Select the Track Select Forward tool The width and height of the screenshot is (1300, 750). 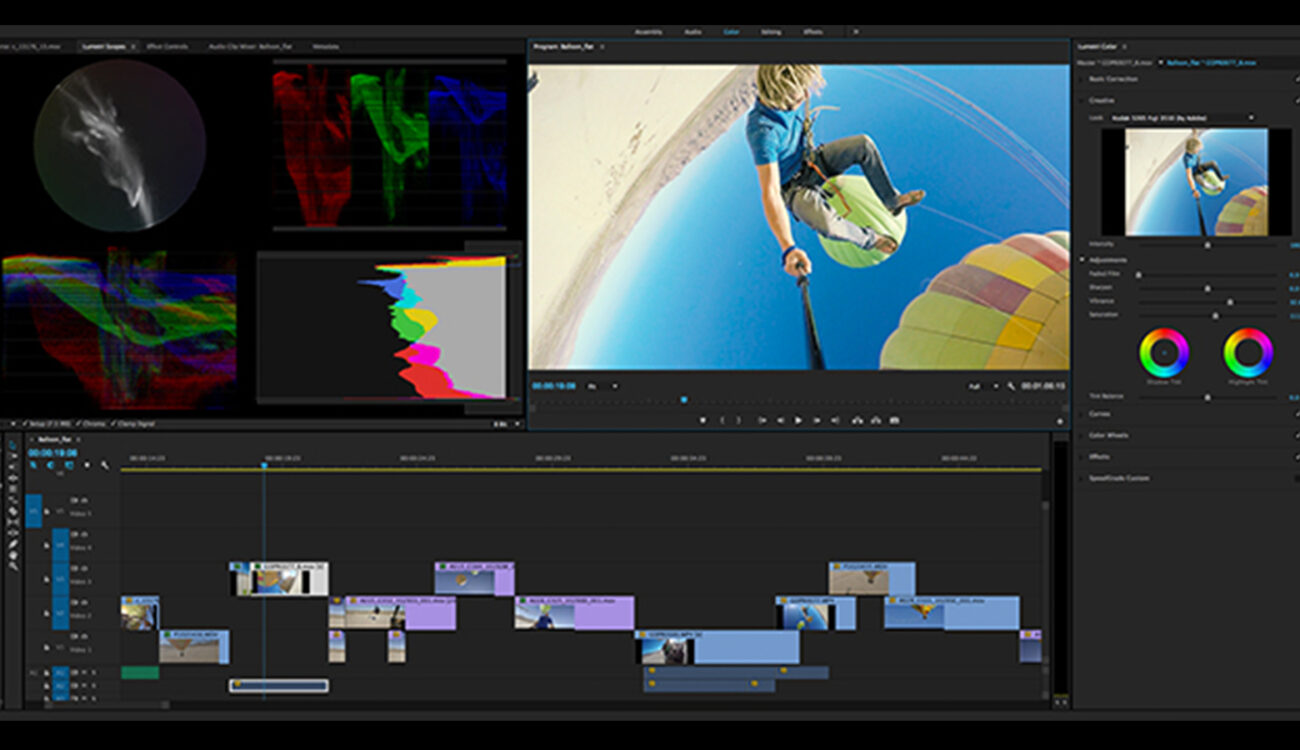point(13,456)
